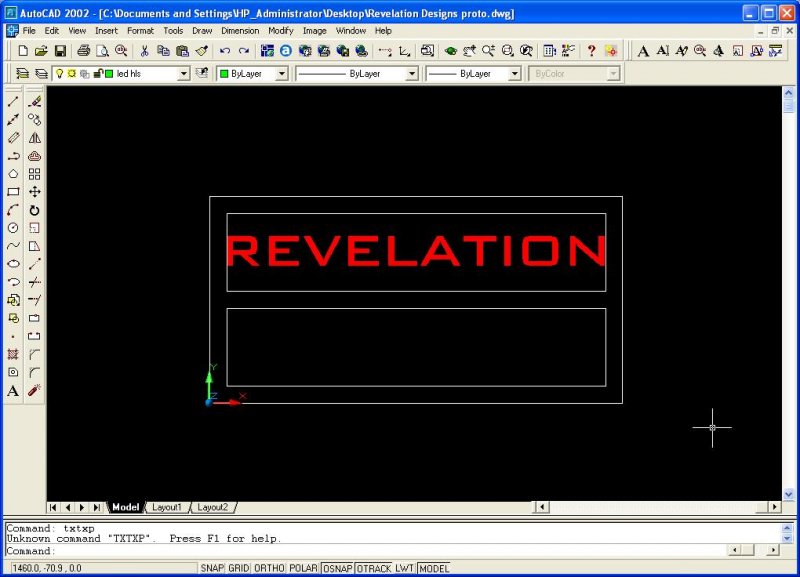This screenshot has width=800, height=577.
Task: Select the Move tool
Action: click(x=34, y=192)
